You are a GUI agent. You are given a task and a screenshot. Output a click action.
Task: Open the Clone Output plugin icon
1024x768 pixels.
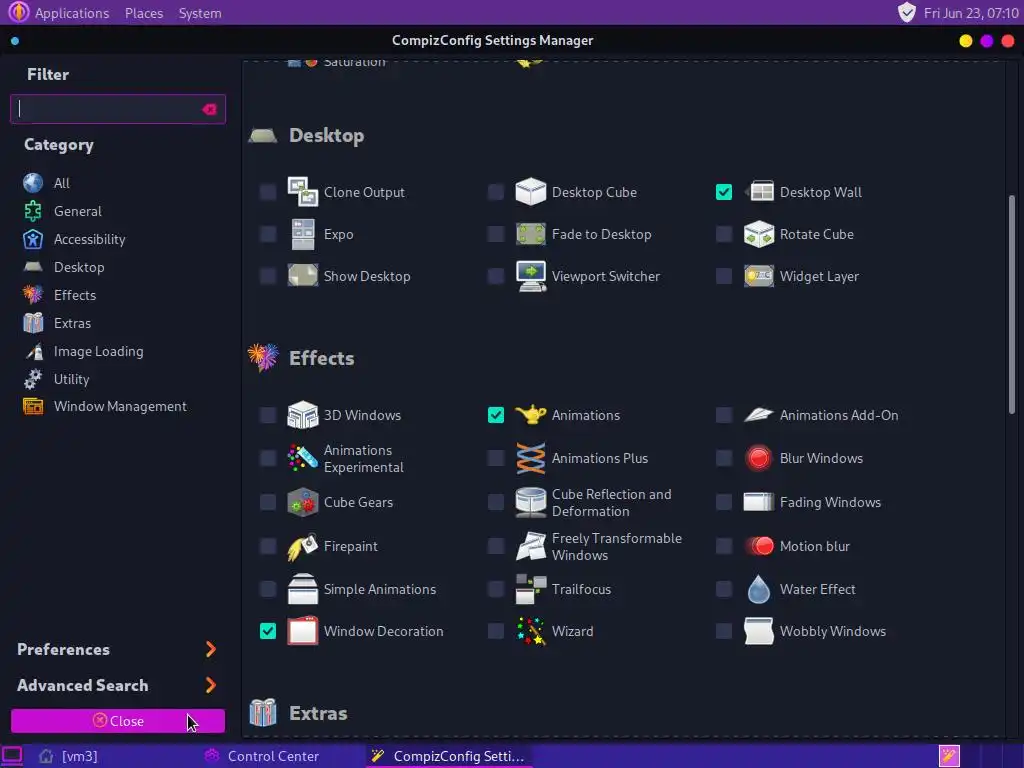tap(302, 192)
